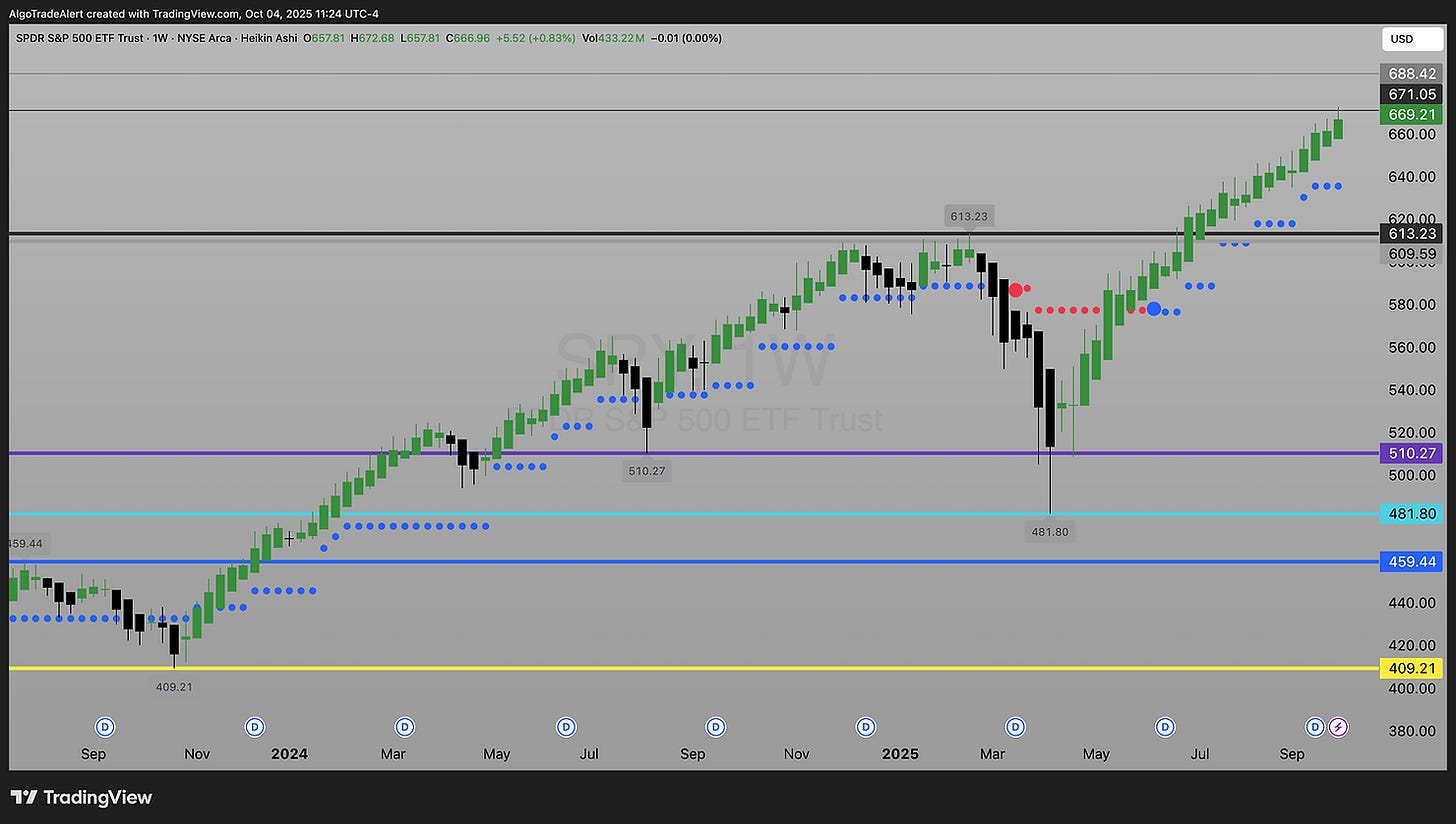Click the 409.21 low label under the candles

(x=174, y=686)
